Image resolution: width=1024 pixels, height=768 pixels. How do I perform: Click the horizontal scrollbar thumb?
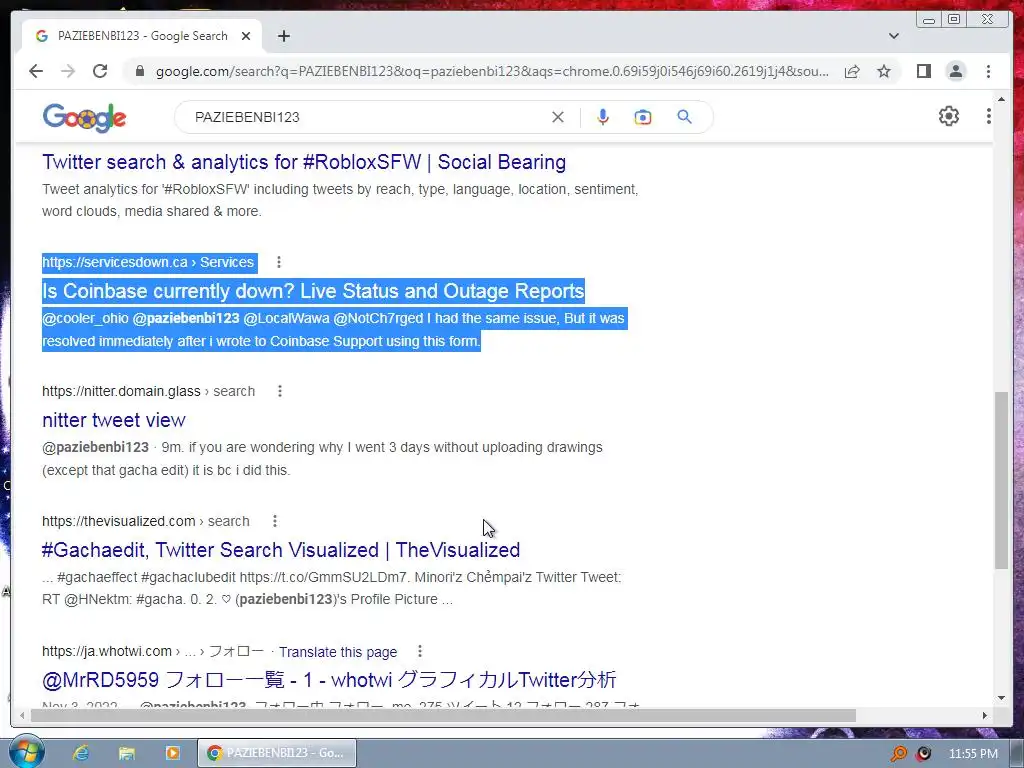pos(443,716)
